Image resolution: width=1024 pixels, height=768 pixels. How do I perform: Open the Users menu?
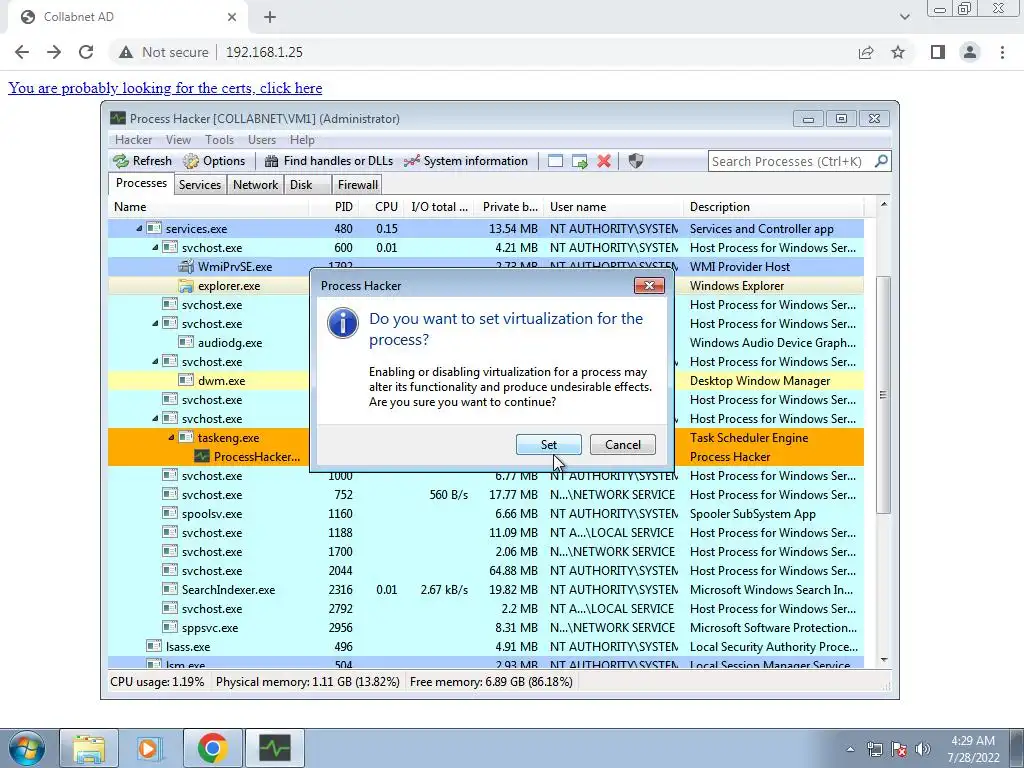tap(262, 140)
